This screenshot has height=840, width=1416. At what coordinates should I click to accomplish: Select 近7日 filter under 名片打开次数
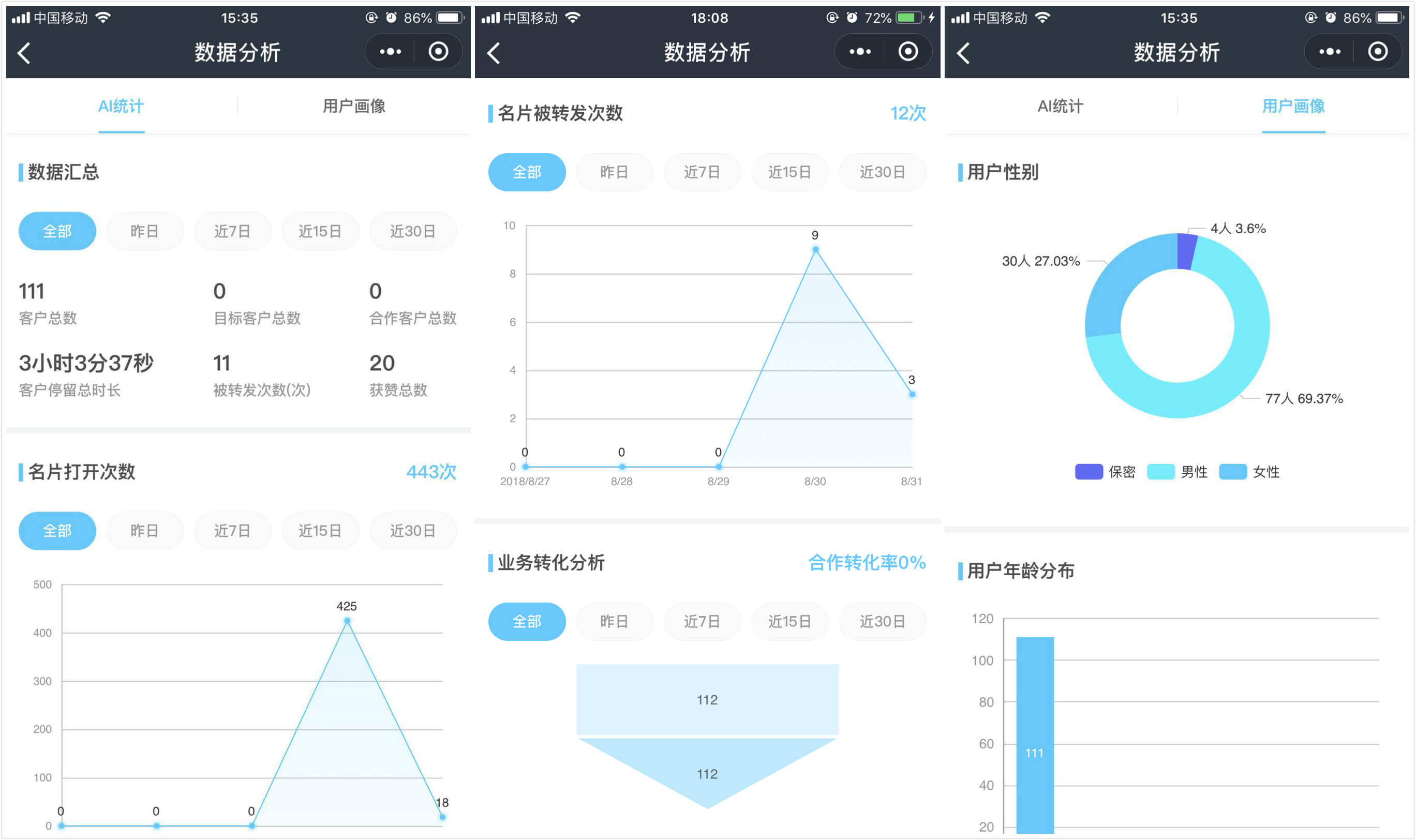pos(232,531)
